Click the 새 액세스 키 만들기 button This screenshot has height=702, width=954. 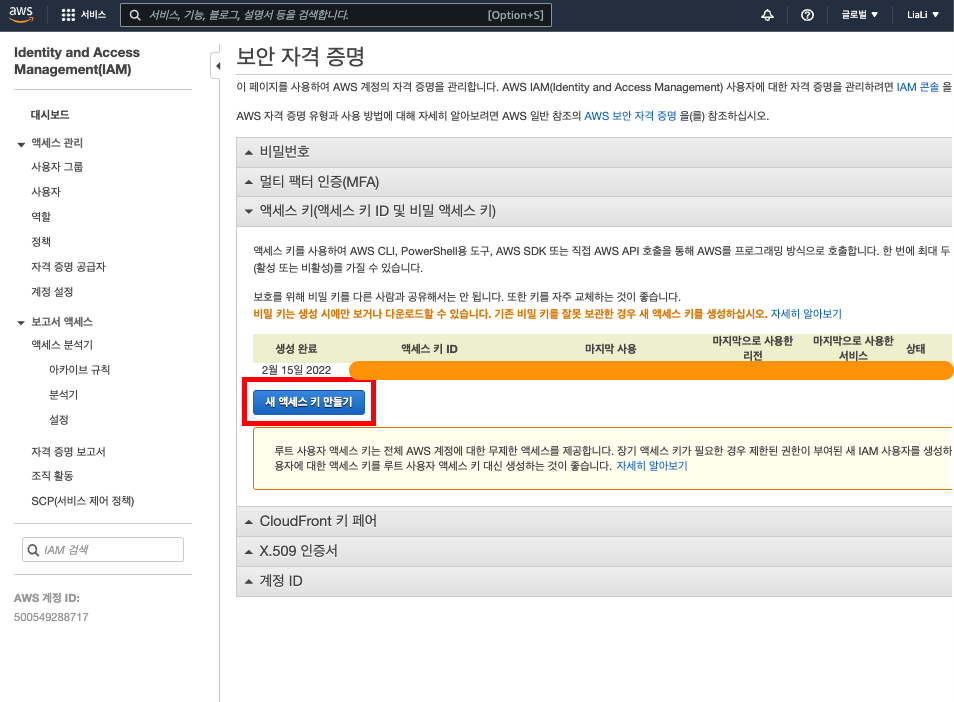[x=308, y=402]
